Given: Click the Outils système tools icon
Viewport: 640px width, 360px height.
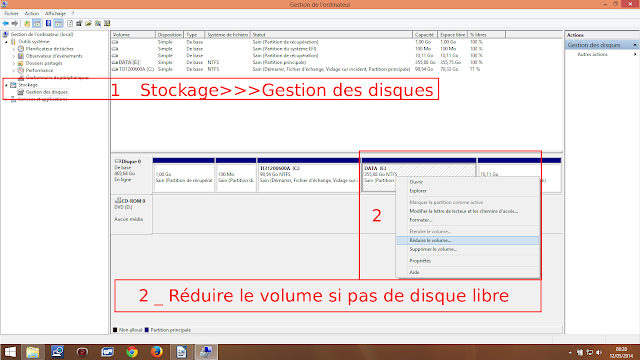Looking at the screenshot, I should 13,42.
